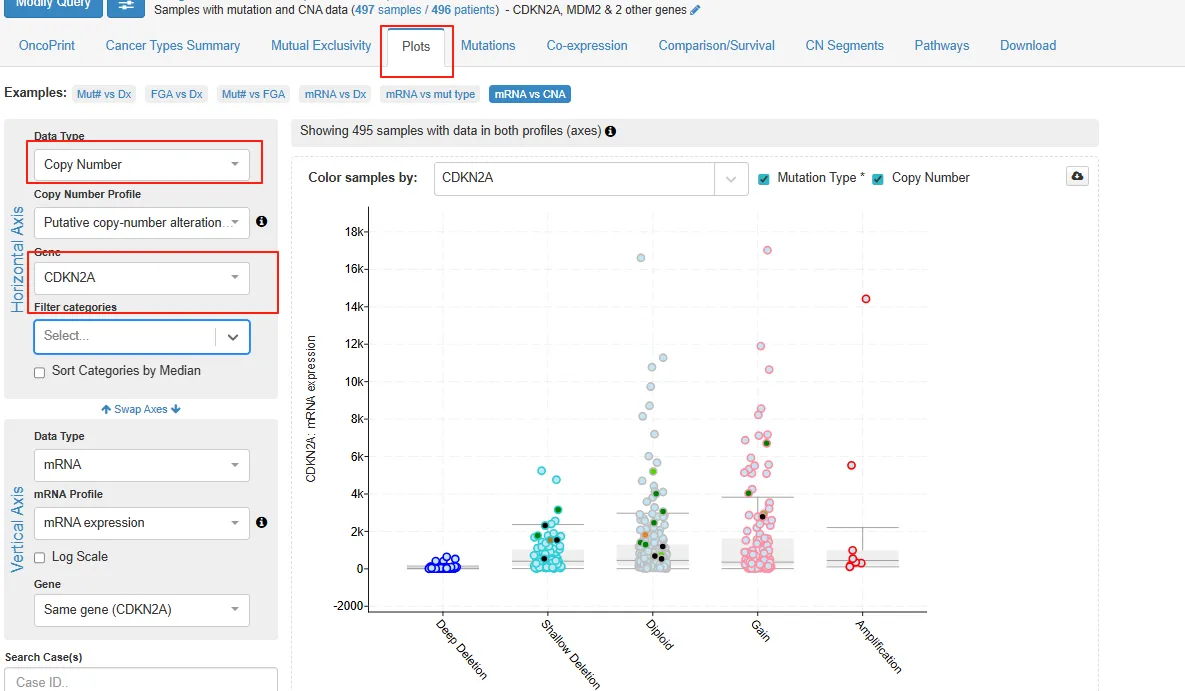
Task: Click the red Amplification outlier dot near 14k
Action: coord(866,299)
